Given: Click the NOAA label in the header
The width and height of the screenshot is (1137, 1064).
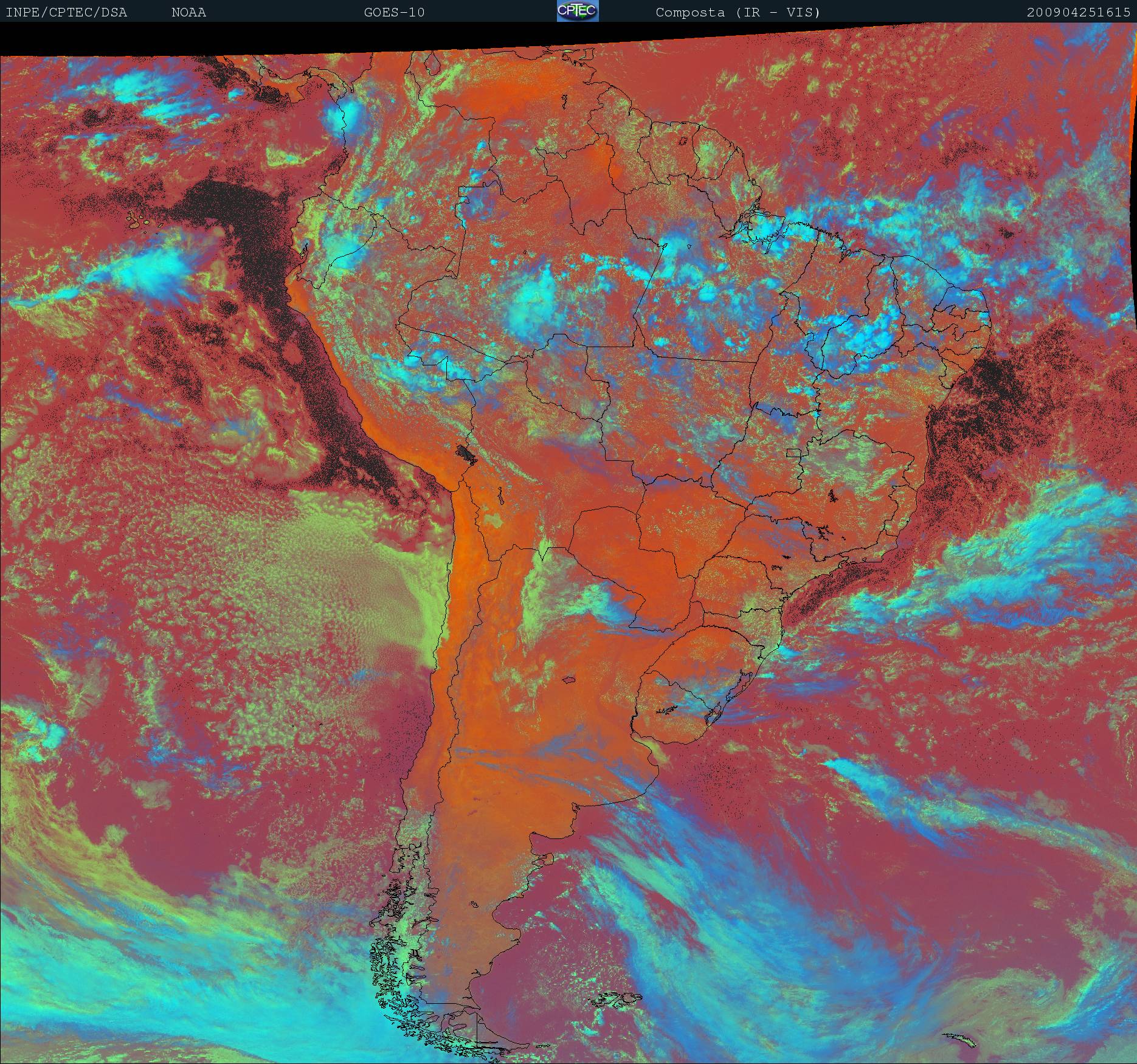Looking at the screenshot, I should click(189, 12).
